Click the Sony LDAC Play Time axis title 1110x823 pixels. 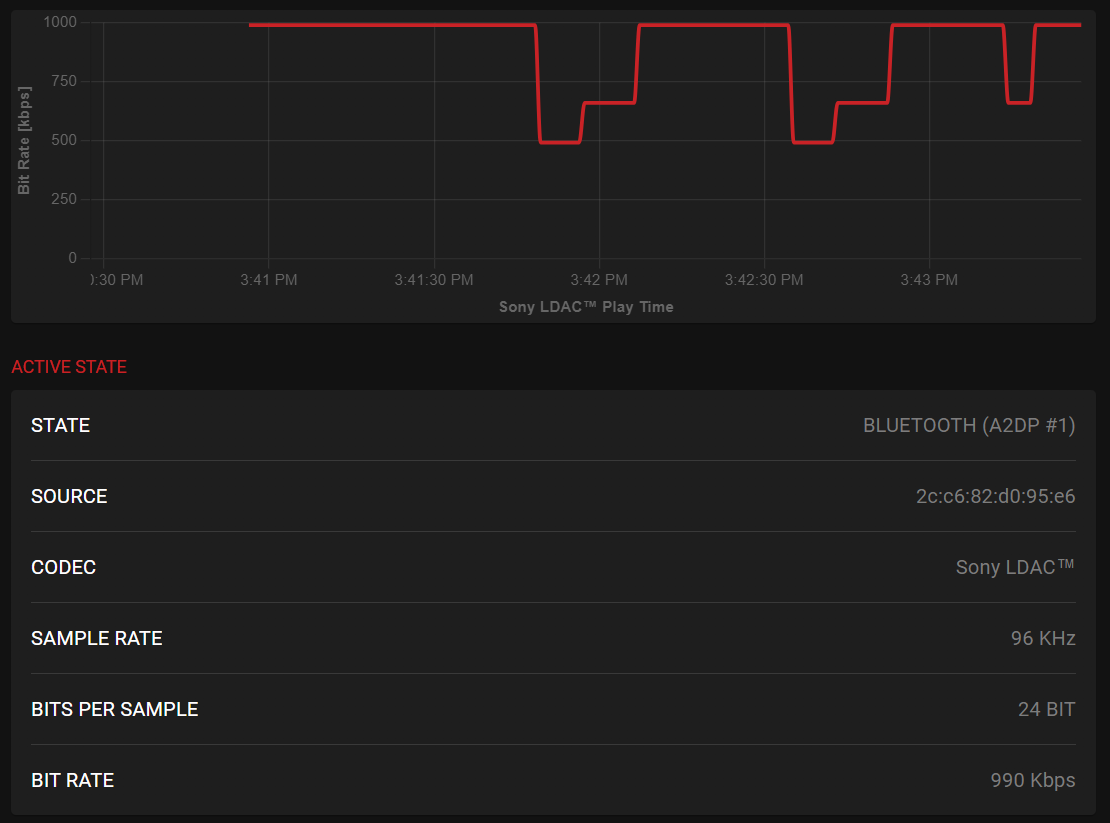pyautogui.click(x=586, y=307)
